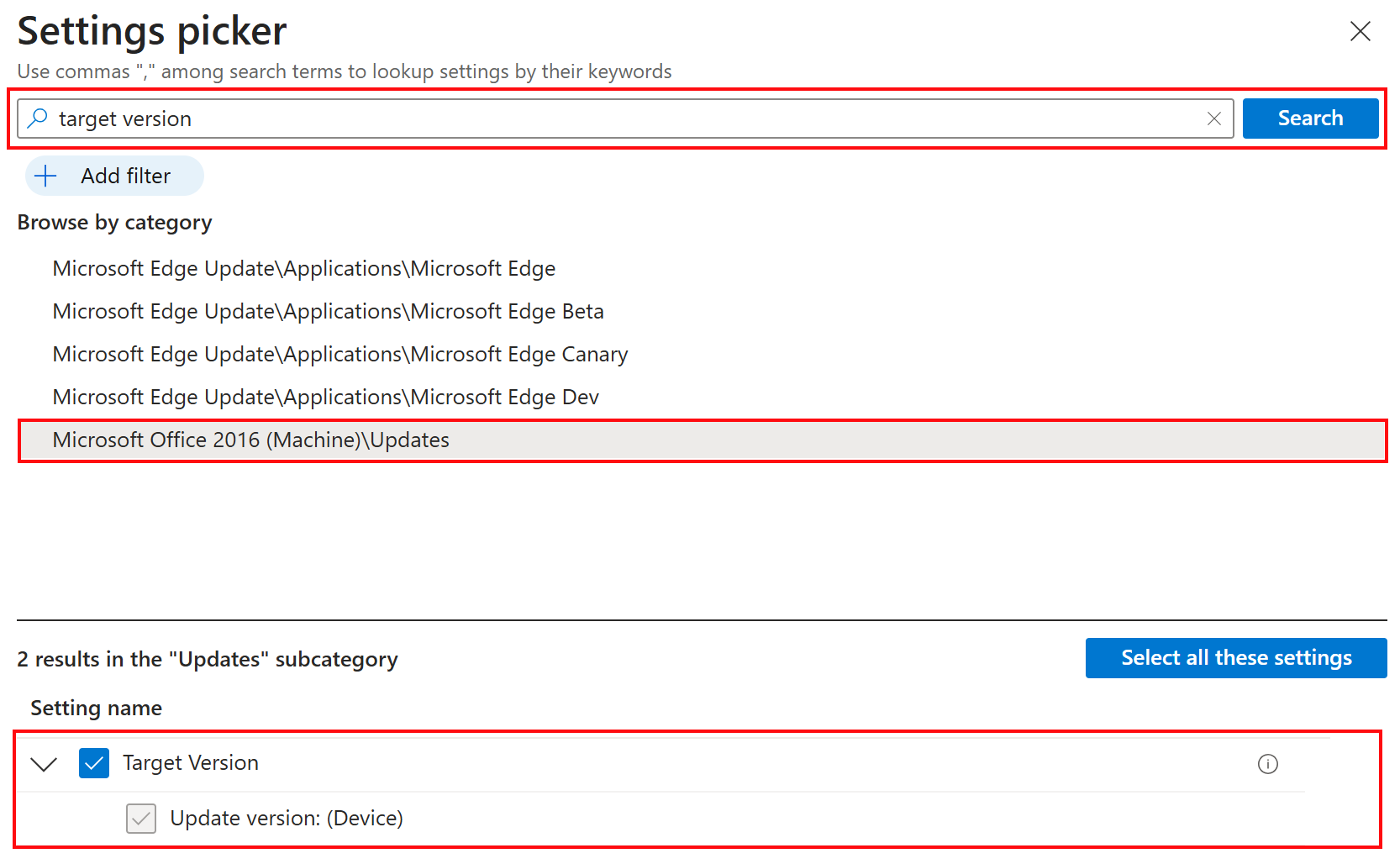Click the Update version: (Device) label

286,818
